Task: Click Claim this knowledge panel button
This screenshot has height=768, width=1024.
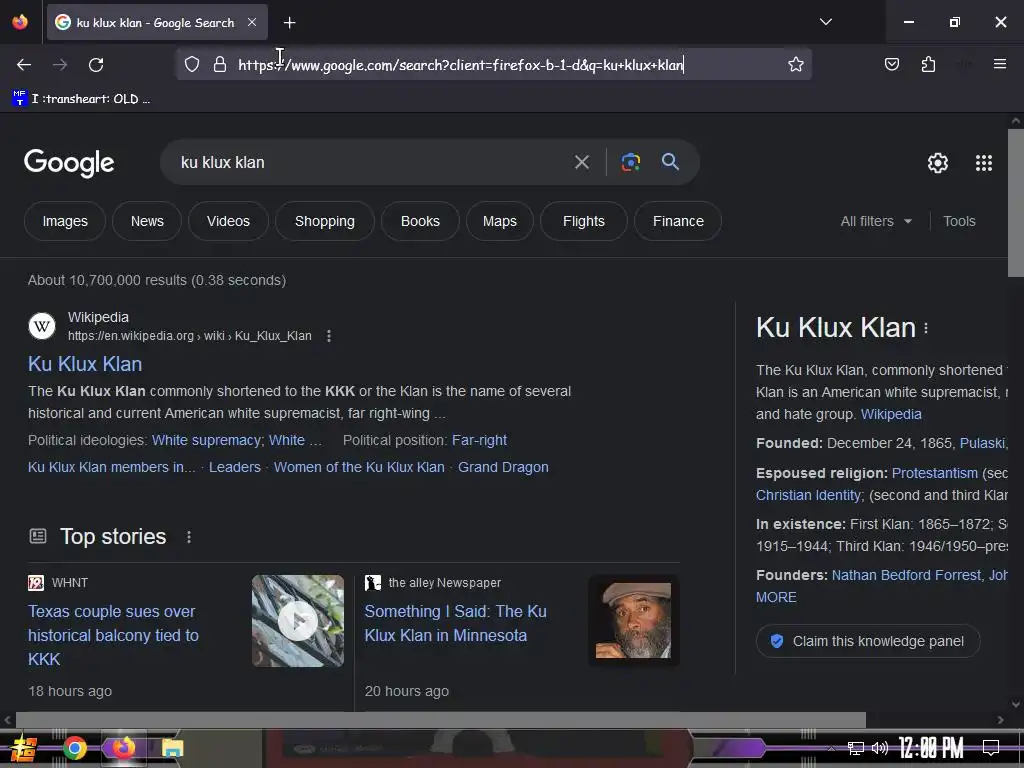Action: (868, 641)
